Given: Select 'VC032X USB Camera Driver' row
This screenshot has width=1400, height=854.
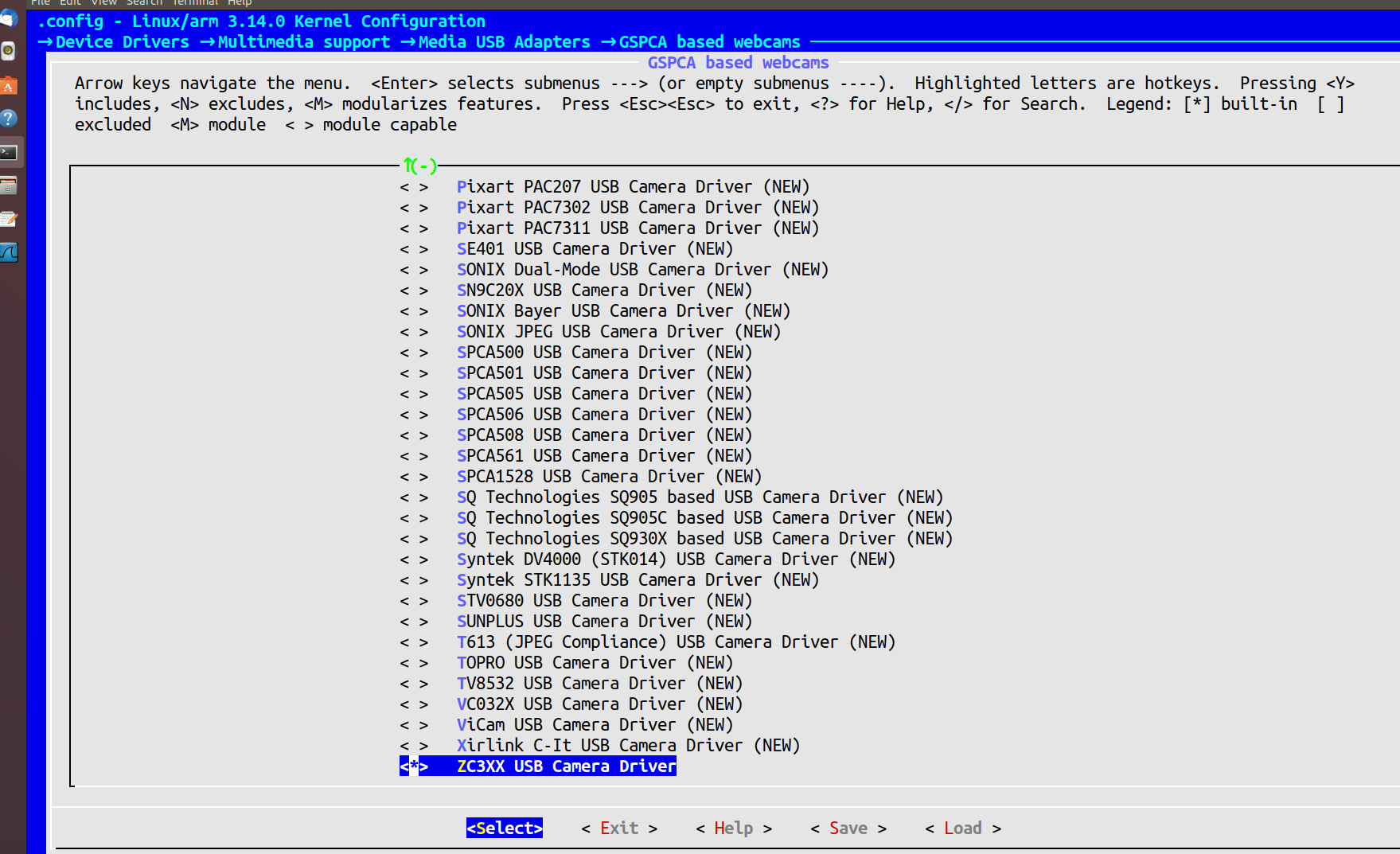Looking at the screenshot, I should [571, 704].
